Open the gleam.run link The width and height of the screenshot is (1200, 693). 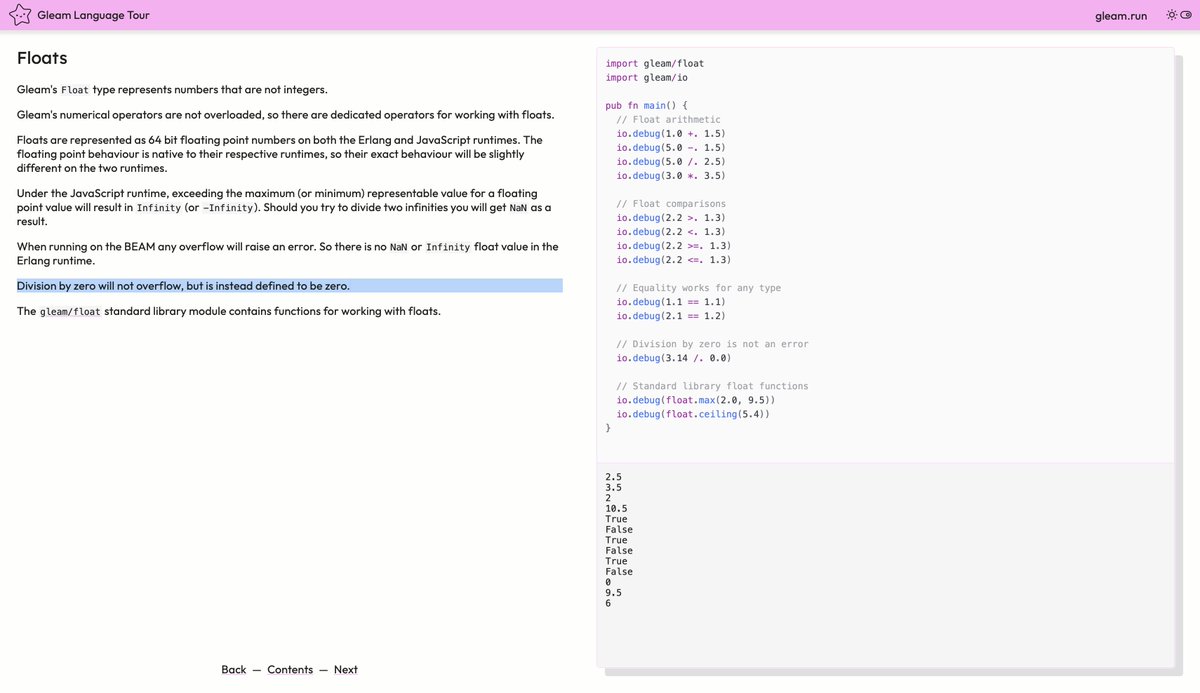[x=1121, y=16]
